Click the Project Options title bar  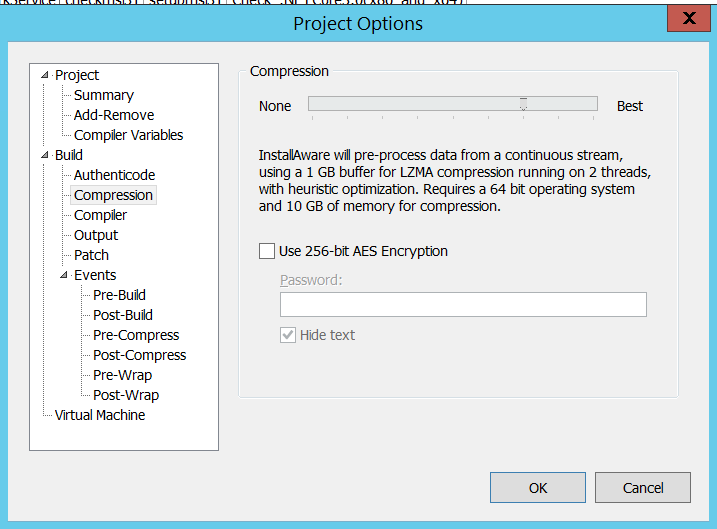[358, 23]
